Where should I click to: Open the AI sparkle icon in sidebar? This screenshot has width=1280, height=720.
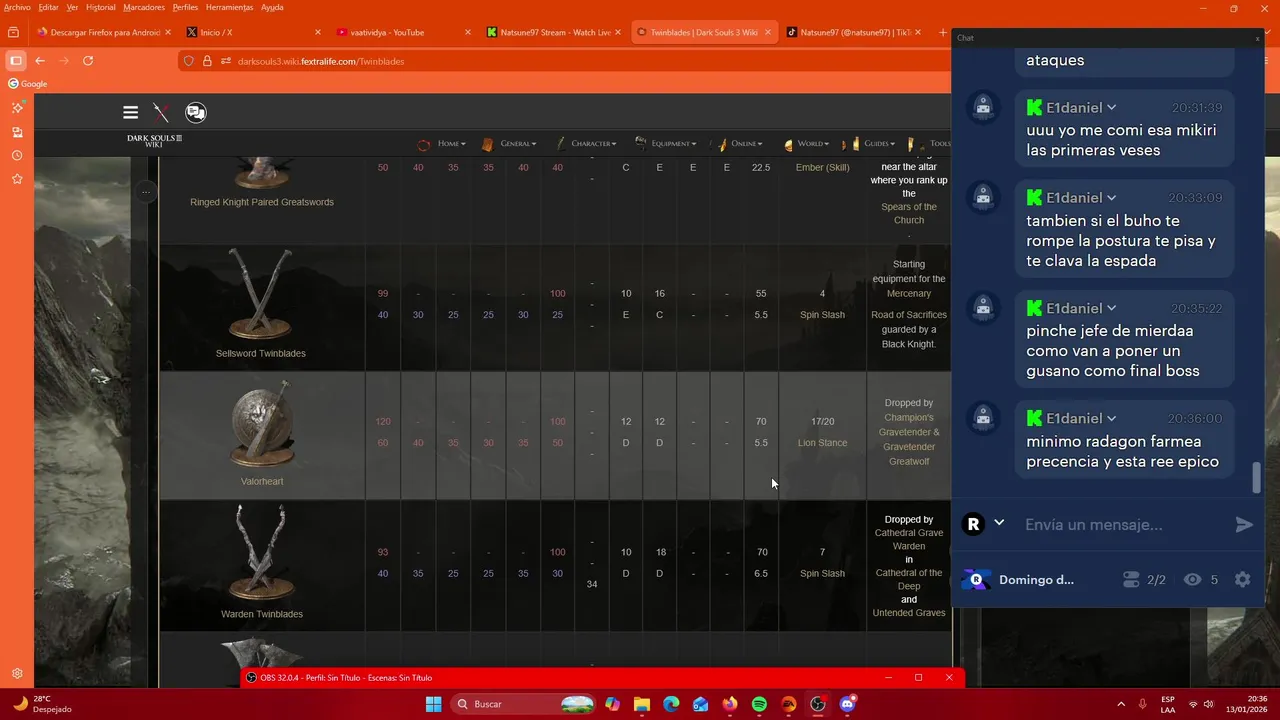point(17,108)
